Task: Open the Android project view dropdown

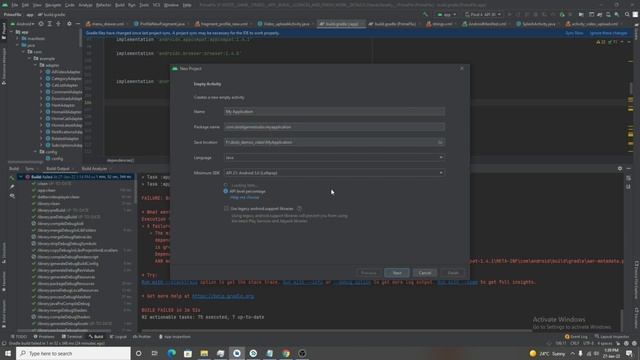Action: coord(23,24)
